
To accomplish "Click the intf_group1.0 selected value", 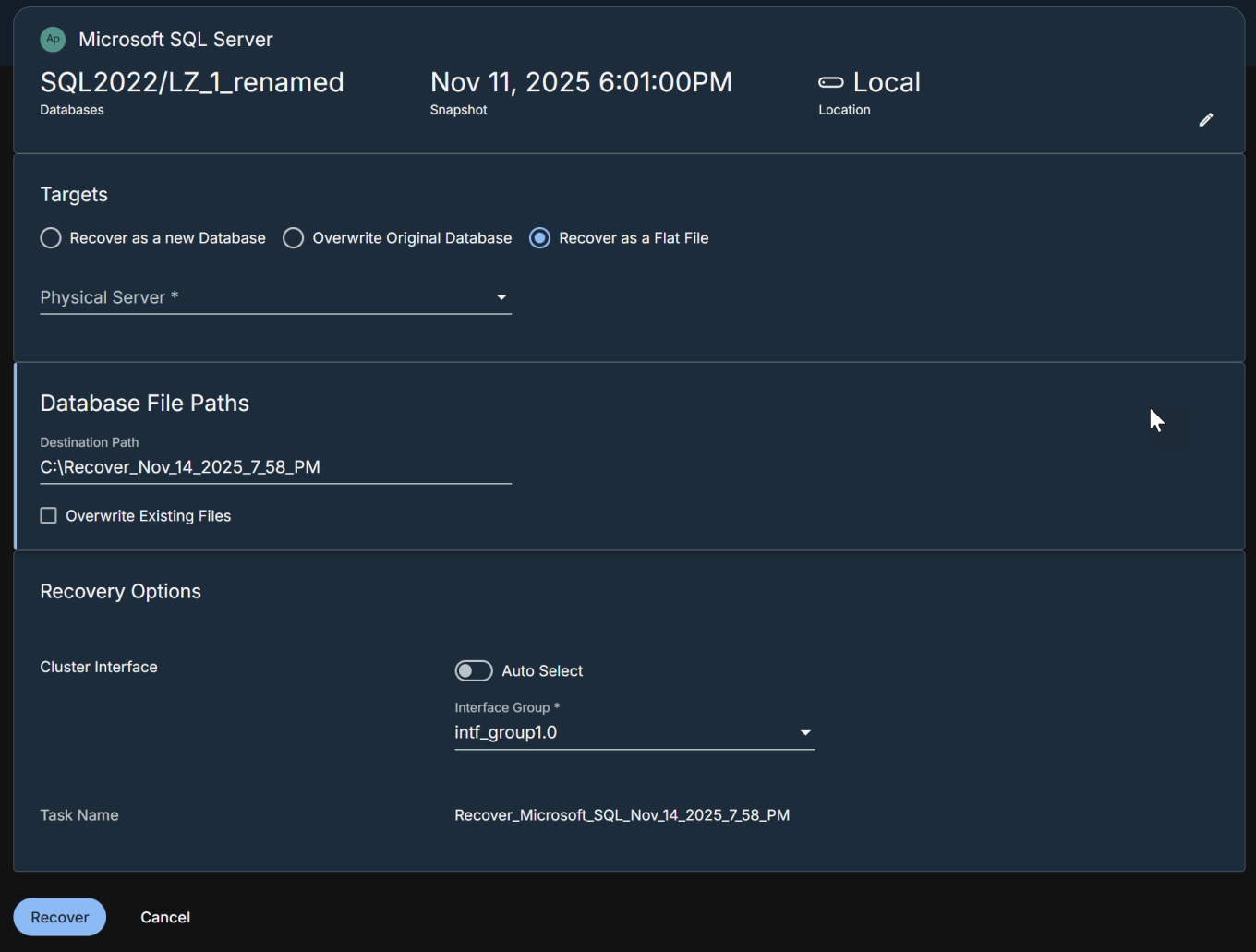I will click(506, 732).
